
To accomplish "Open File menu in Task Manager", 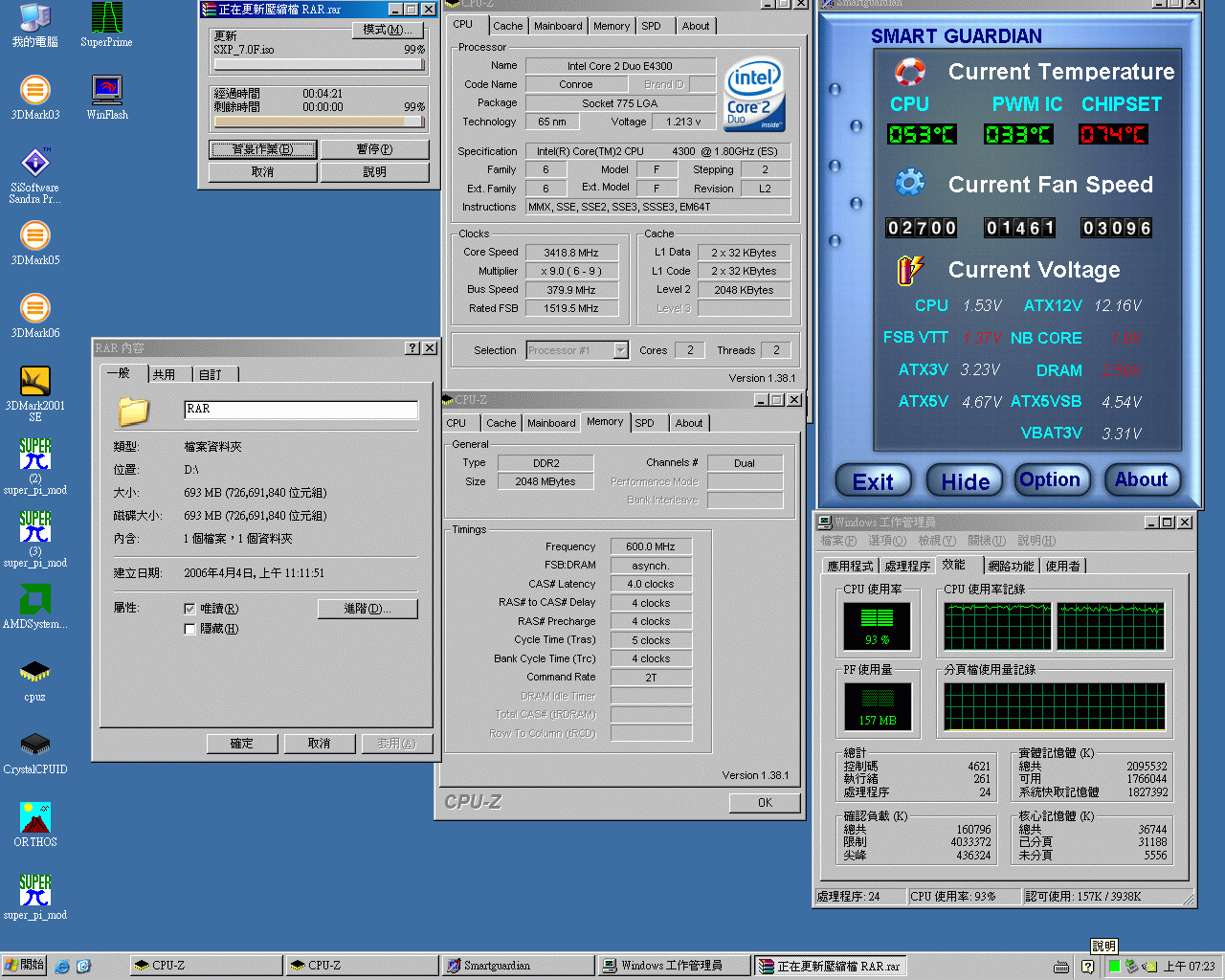I will click(x=837, y=541).
